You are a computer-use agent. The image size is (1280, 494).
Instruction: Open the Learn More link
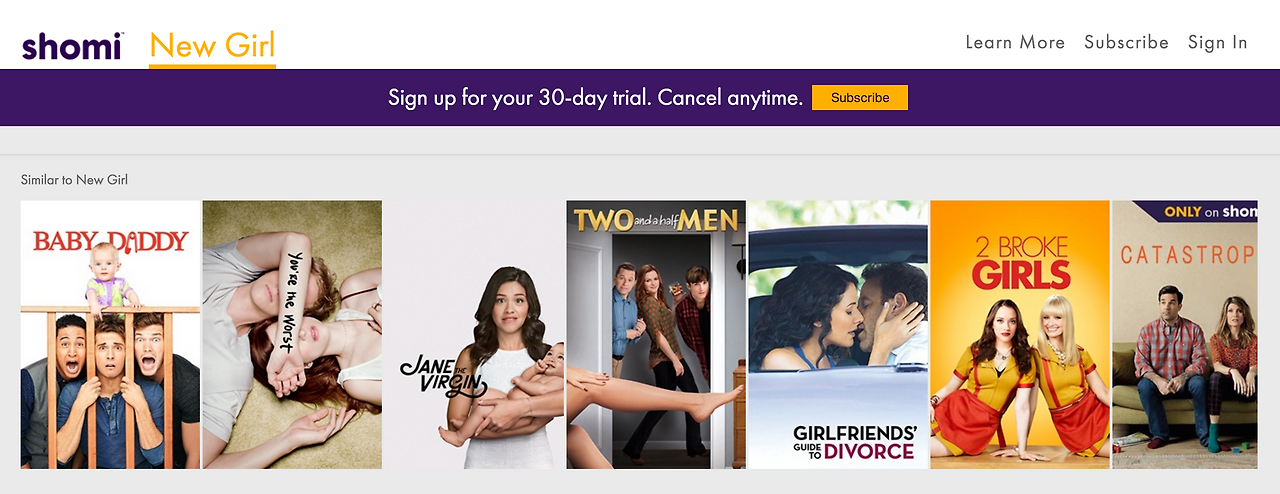[1015, 42]
